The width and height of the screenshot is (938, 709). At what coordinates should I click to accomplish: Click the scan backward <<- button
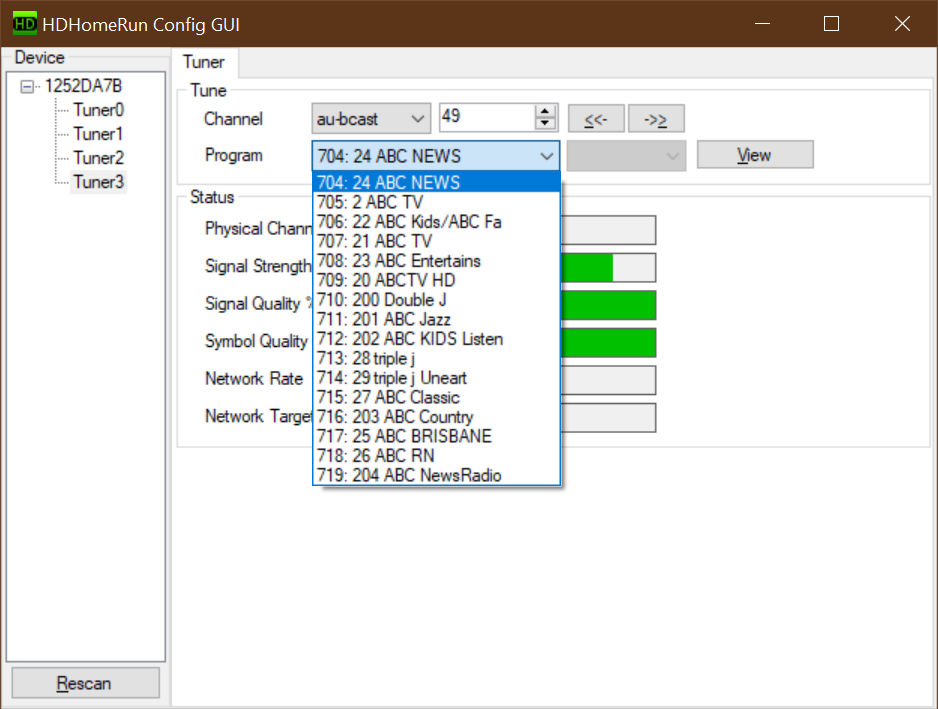(x=596, y=118)
